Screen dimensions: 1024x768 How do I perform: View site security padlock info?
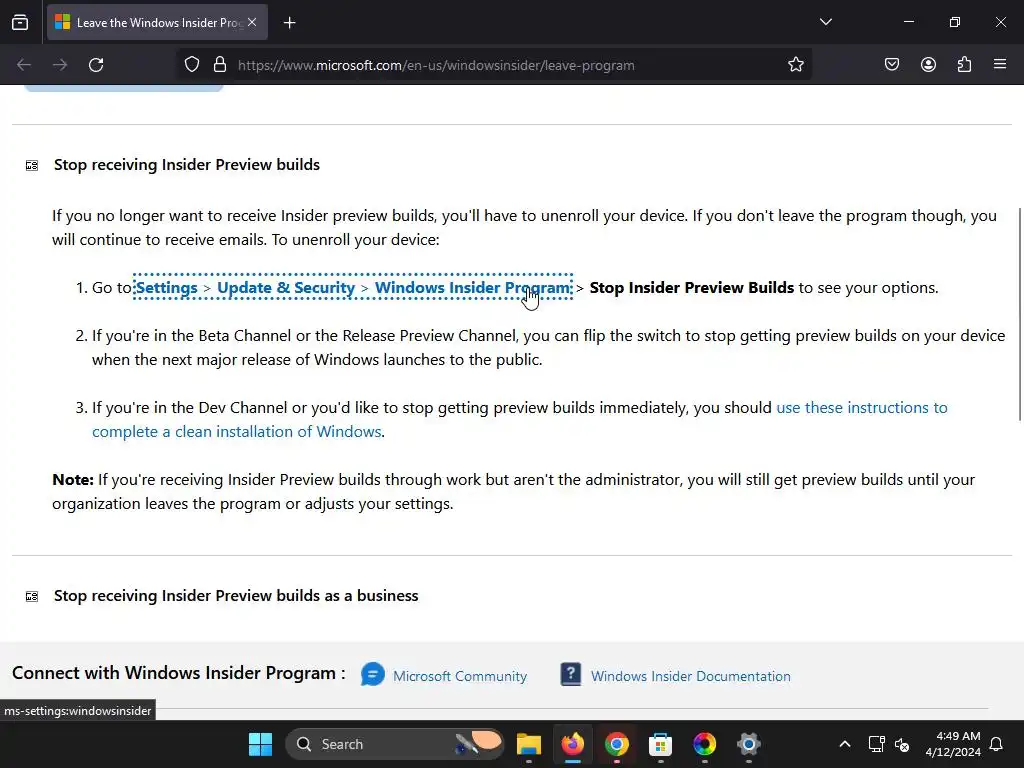220,65
